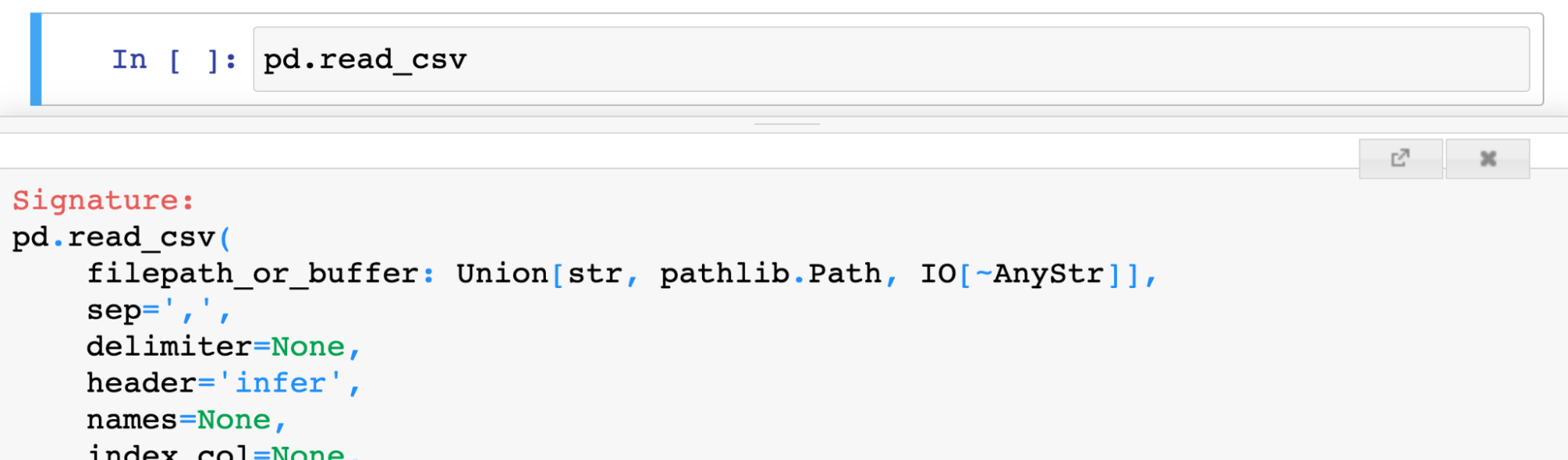Click the index_col=None parameter
Viewport: 1568px width, 460px height.
[x=216, y=451]
